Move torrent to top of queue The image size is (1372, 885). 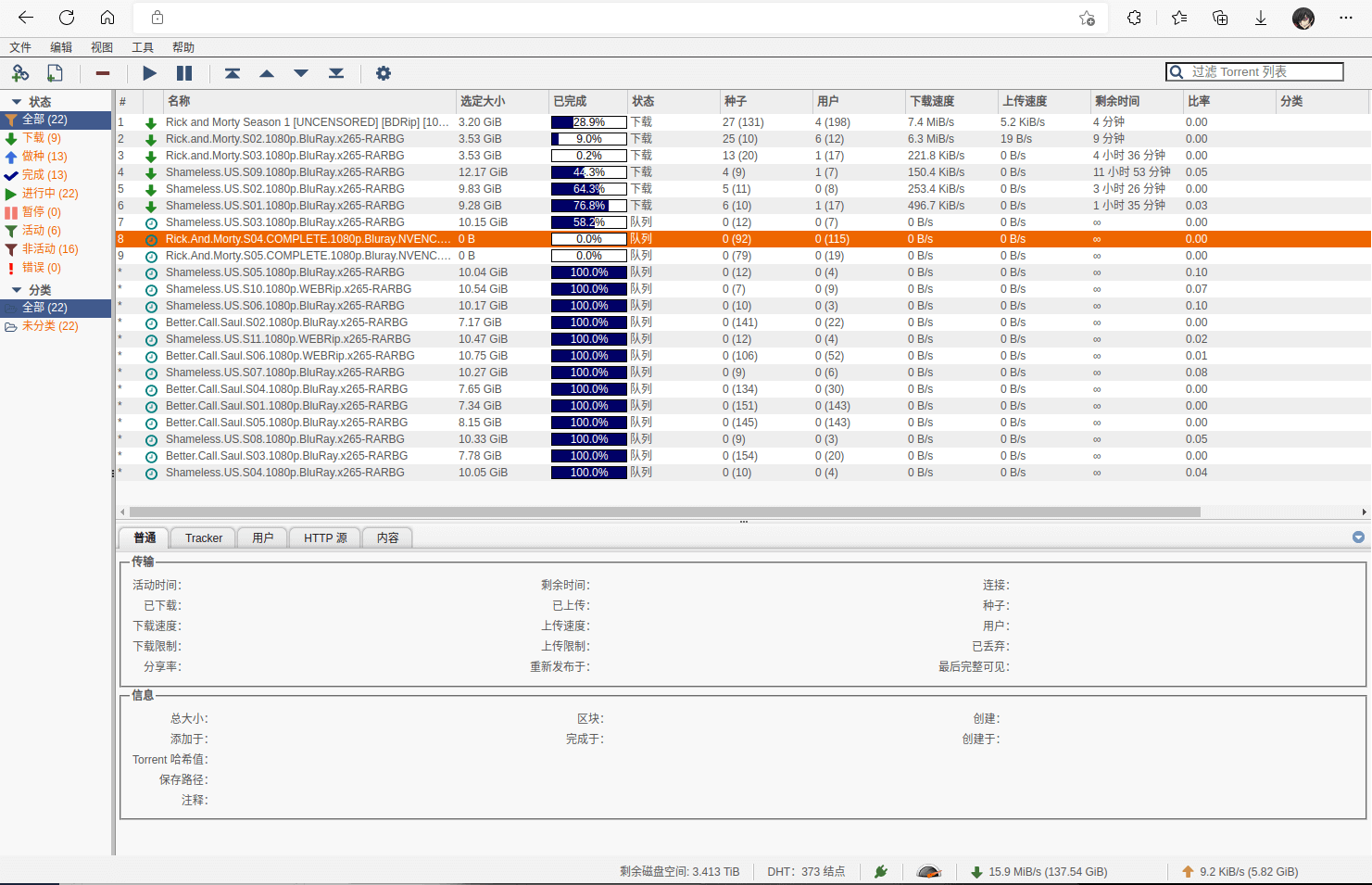[x=233, y=73]
